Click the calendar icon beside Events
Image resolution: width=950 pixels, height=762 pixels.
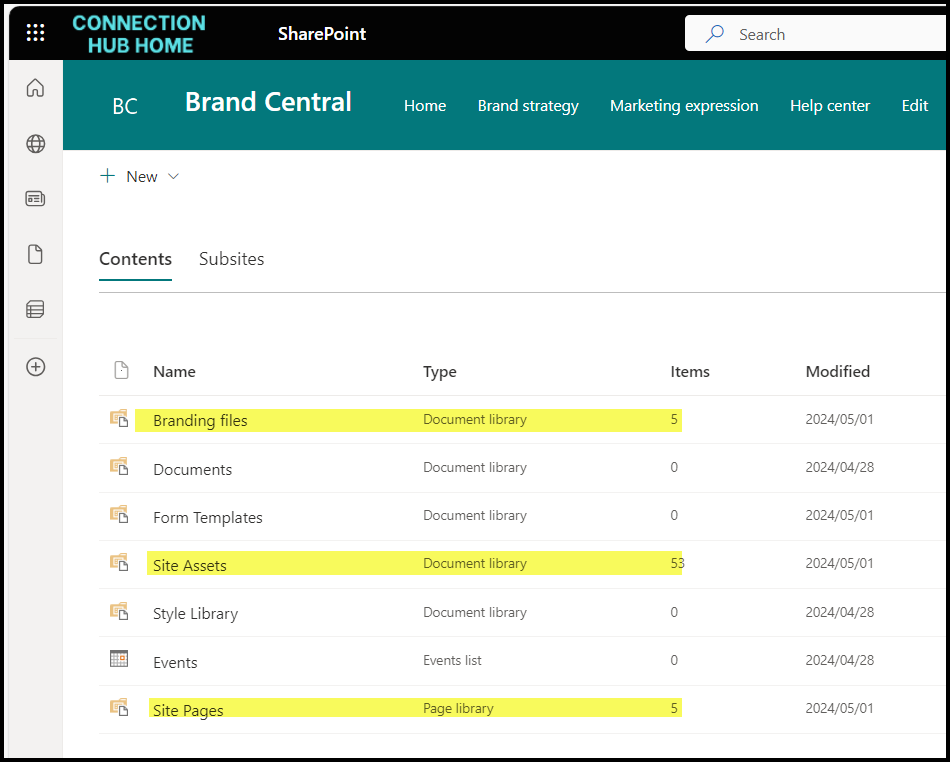[119, 658]
